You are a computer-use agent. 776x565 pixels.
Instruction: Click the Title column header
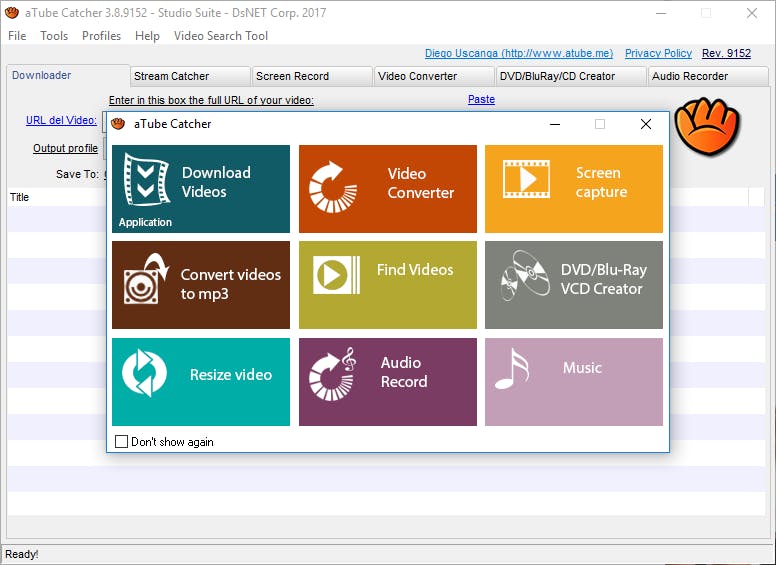tap(19, 197)
